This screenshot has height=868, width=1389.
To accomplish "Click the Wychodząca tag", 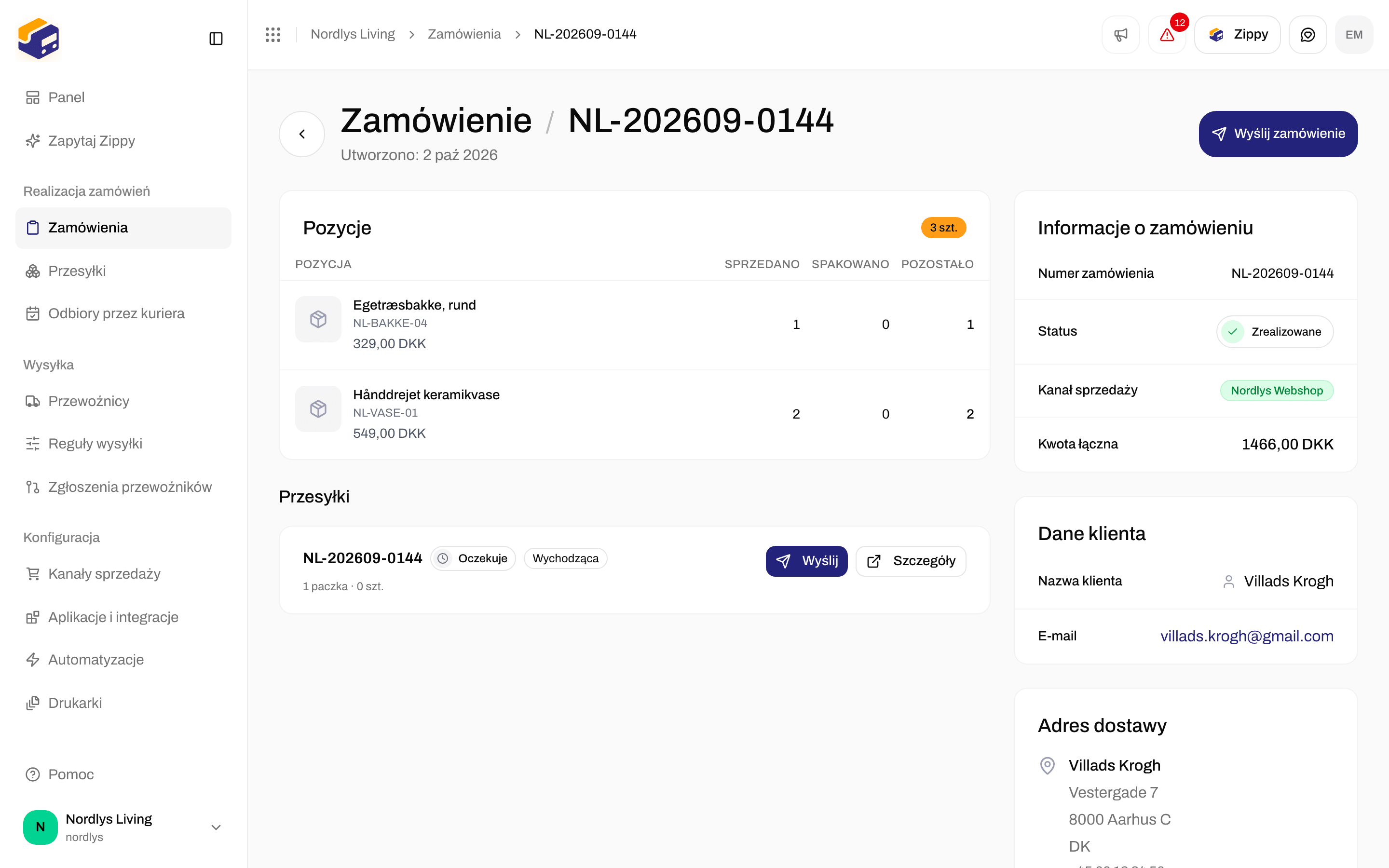I will pos(565,558).
